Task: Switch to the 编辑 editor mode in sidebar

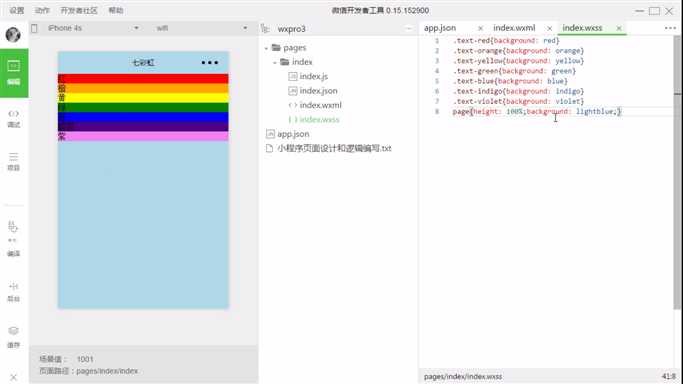Action: pos(14,73)
